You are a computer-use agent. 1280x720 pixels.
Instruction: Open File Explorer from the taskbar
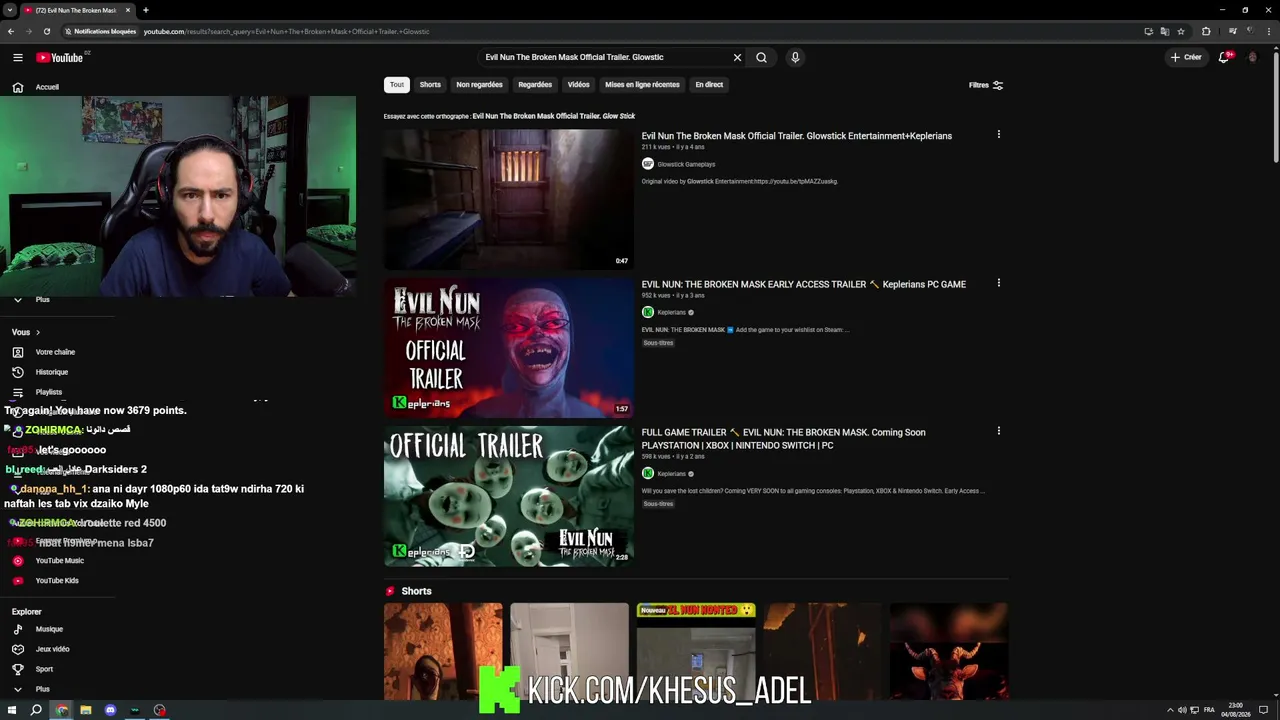[86, 710]
